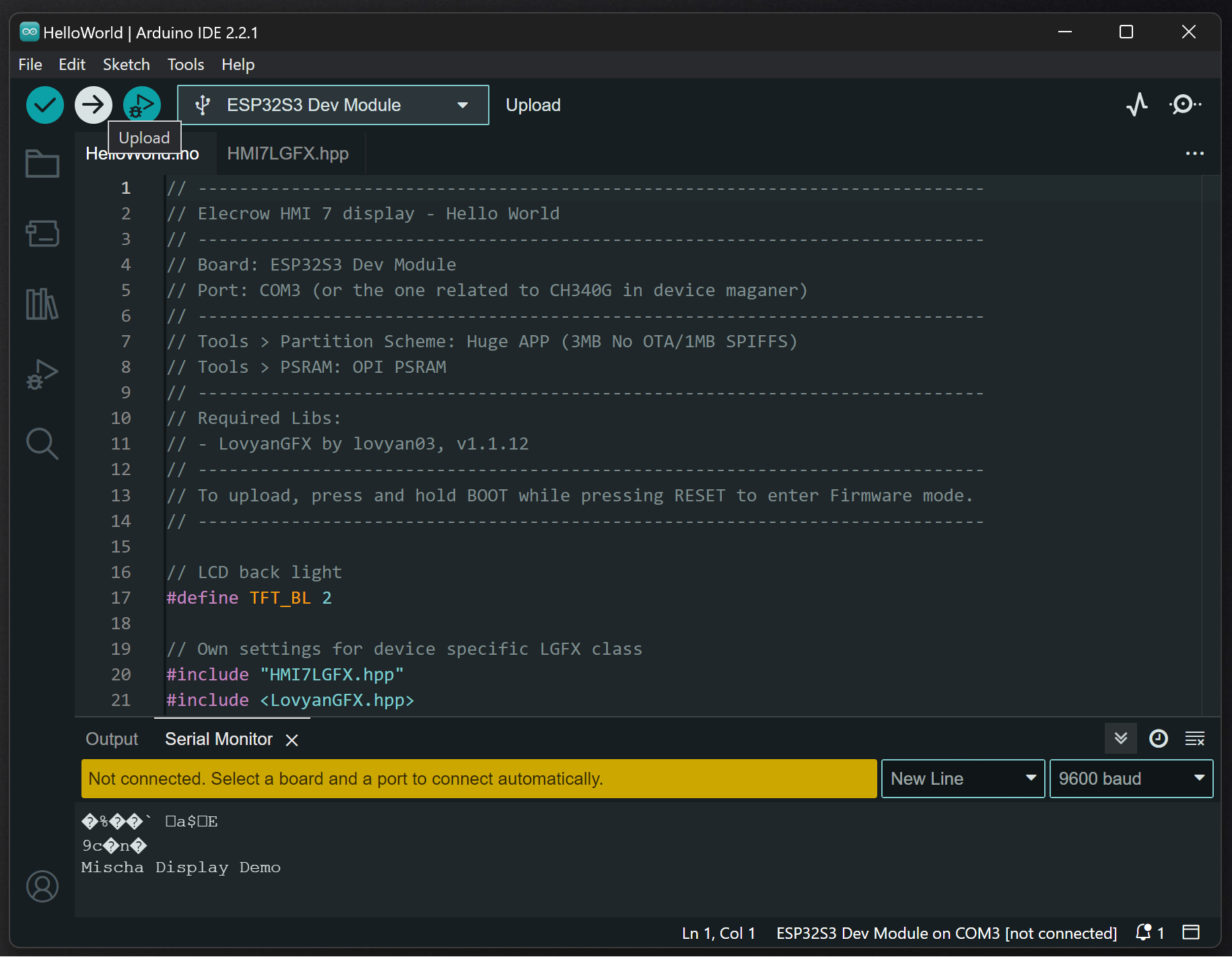Screen dimensions: 1232x957
Task: Open the Serial Plotter waveform icon
Action: click(1137, 104)
